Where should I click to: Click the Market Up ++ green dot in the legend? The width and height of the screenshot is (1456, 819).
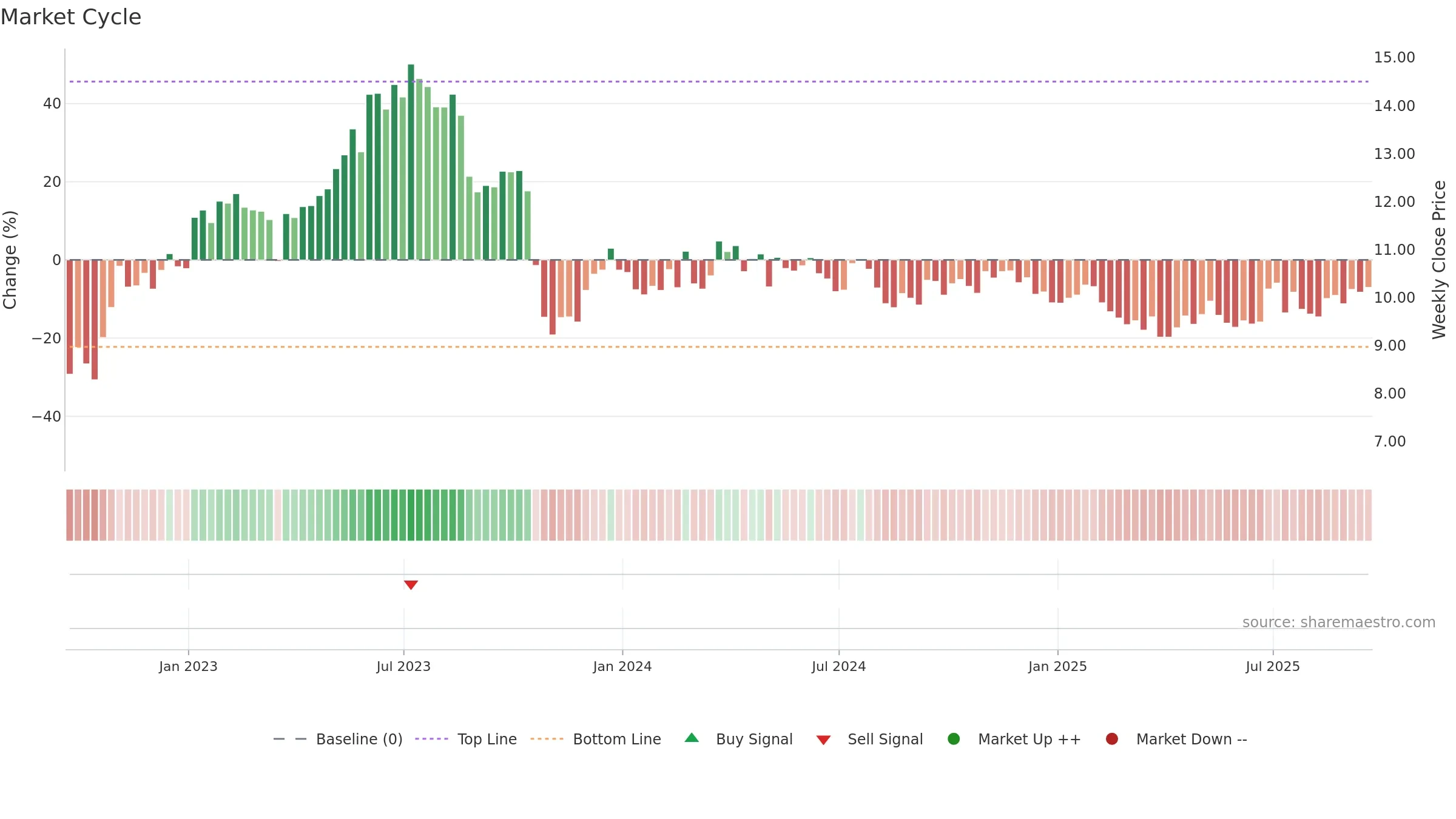[954, 739]
